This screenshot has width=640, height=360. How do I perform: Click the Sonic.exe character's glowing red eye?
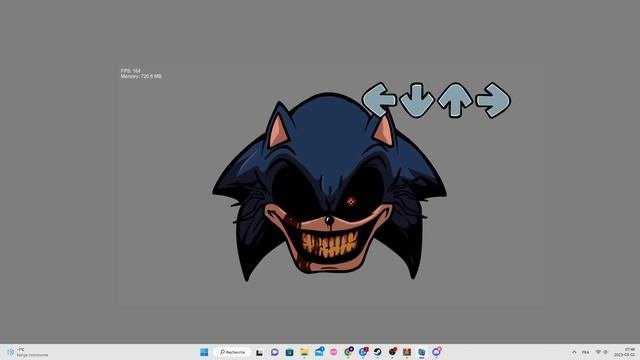(351, 201)
